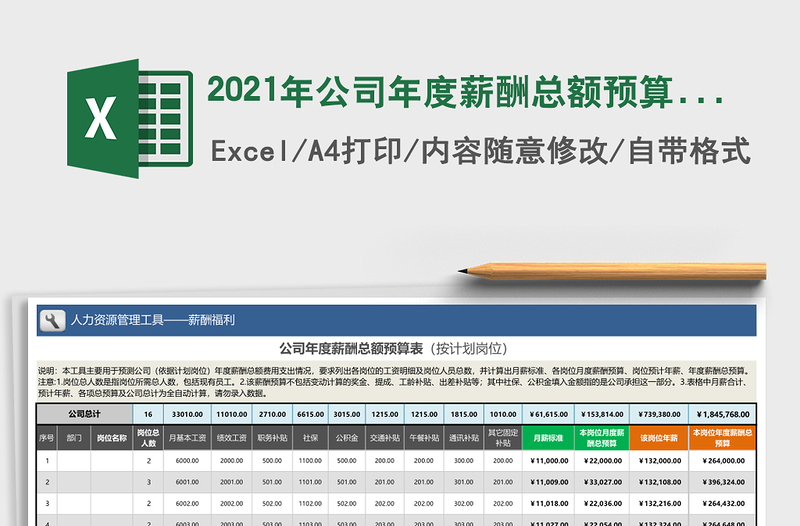This screenshot has width=800, height=526.
Task: Select the 社保 column header cell
Action: 310,438
